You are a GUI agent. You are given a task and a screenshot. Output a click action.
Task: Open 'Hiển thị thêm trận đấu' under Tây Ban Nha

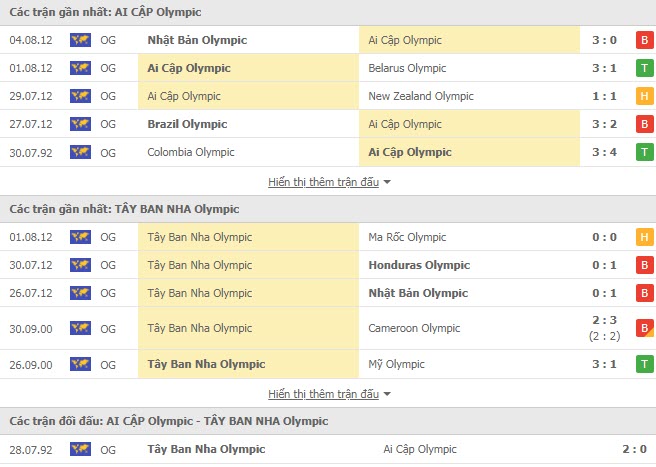[x=323, y=394]
